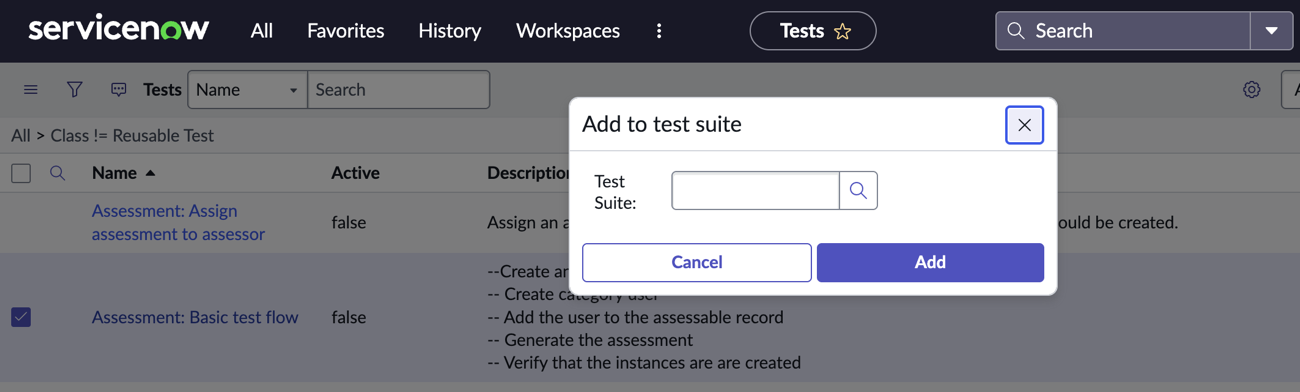Open the Workspaces menu
The height and width of the screenshot is (392, 1300).
[x=567, y=31]
